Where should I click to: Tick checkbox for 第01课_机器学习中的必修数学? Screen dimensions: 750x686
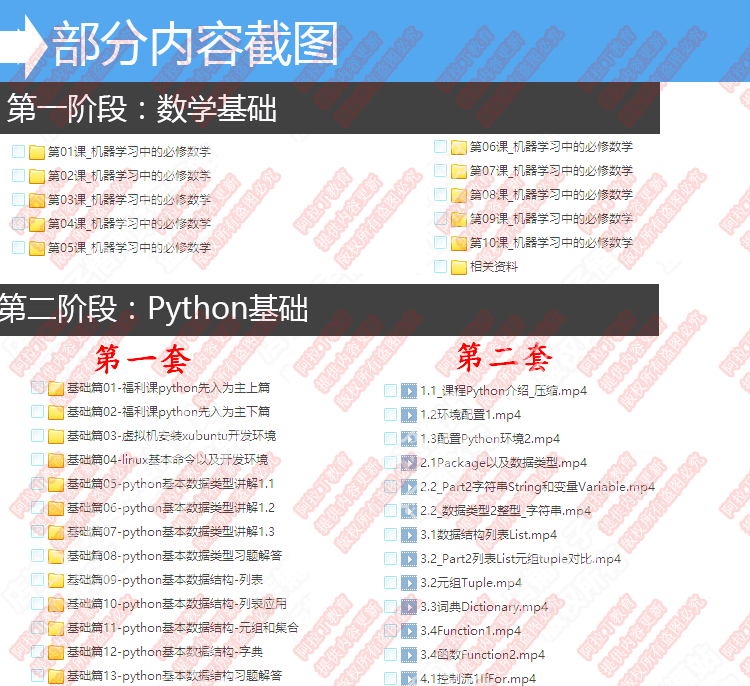click(18, 152)
